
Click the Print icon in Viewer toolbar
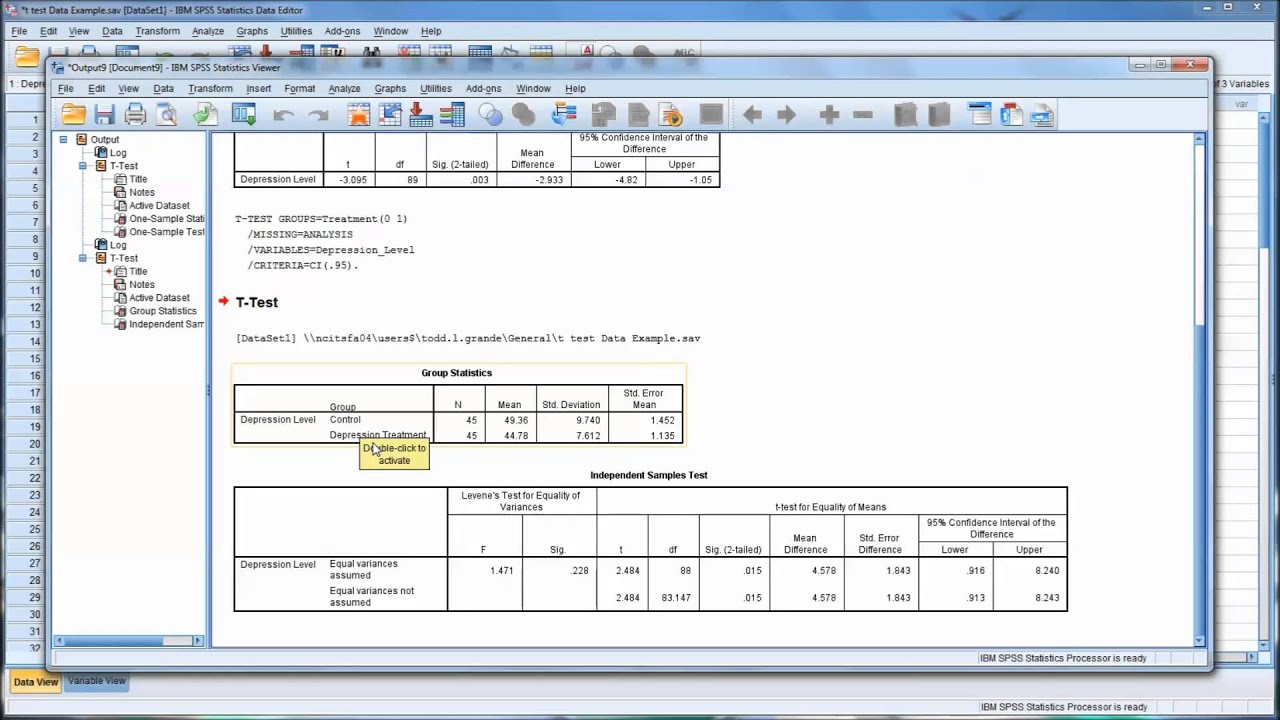point(135,115)
